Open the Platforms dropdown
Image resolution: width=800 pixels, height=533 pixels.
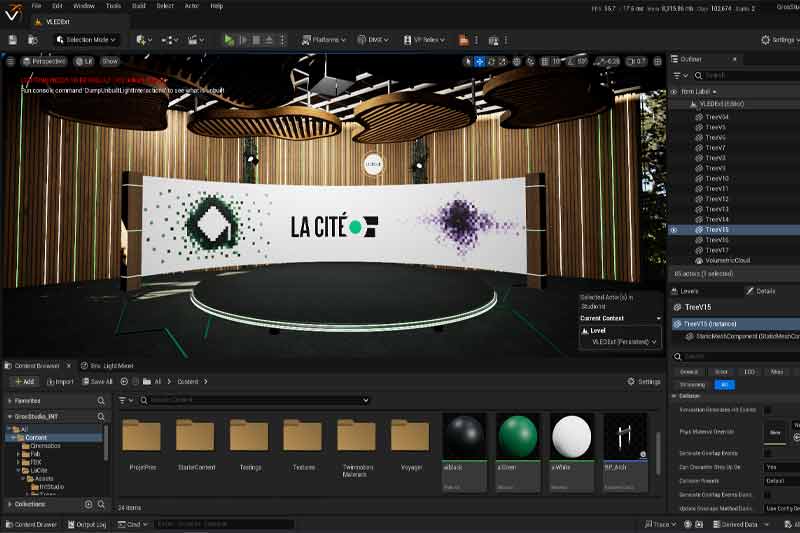click(323, 40)
